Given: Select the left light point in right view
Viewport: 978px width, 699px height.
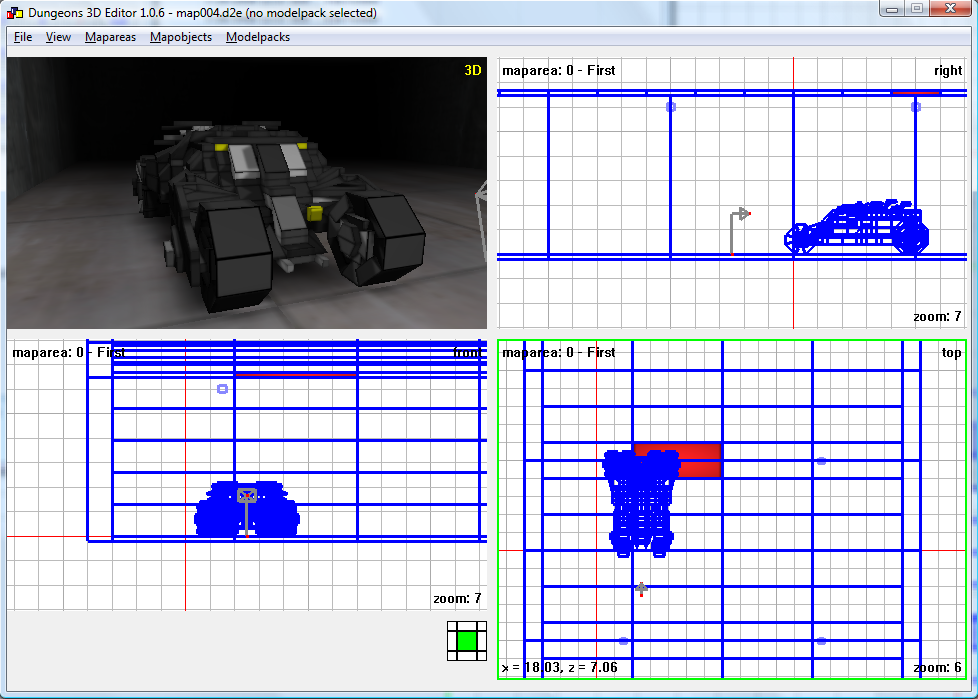Looking at the screenshot, I should [671, 106].
